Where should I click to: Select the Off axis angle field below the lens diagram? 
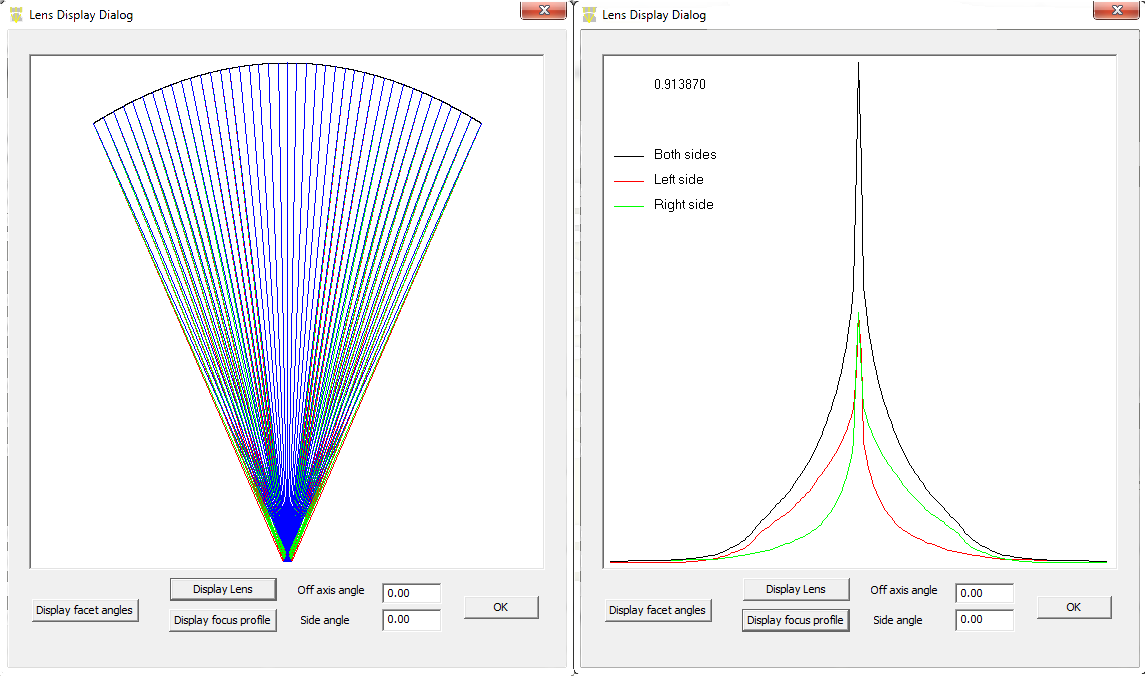(x=411, y=593)
